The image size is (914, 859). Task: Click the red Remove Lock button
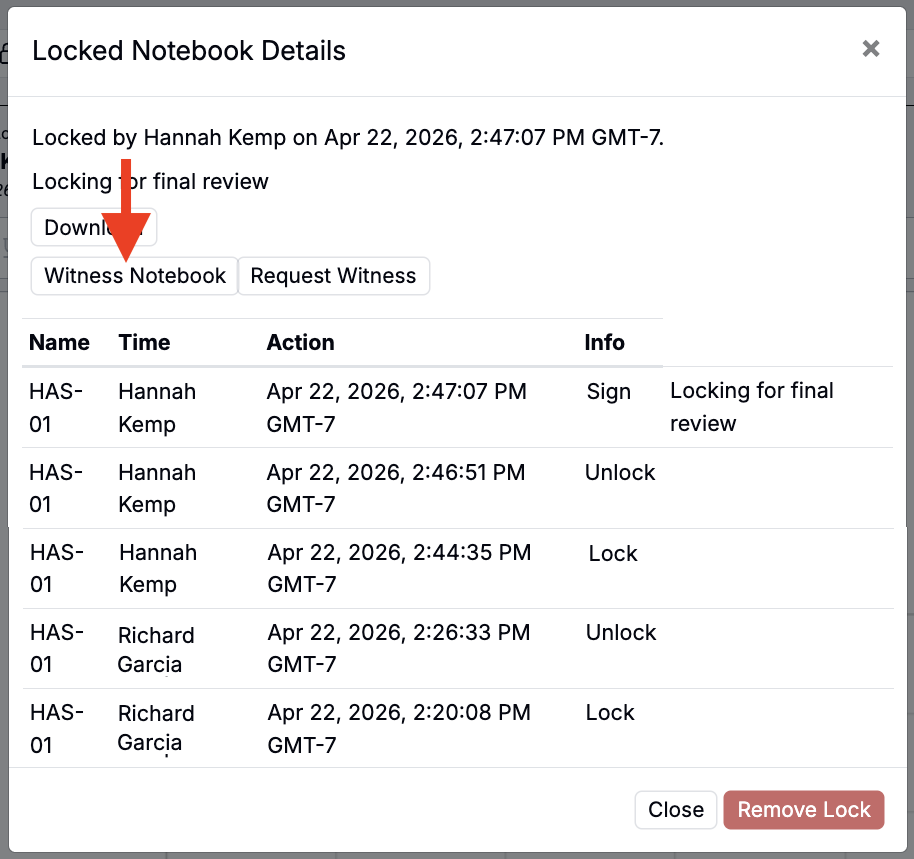(x=804, y=810)
